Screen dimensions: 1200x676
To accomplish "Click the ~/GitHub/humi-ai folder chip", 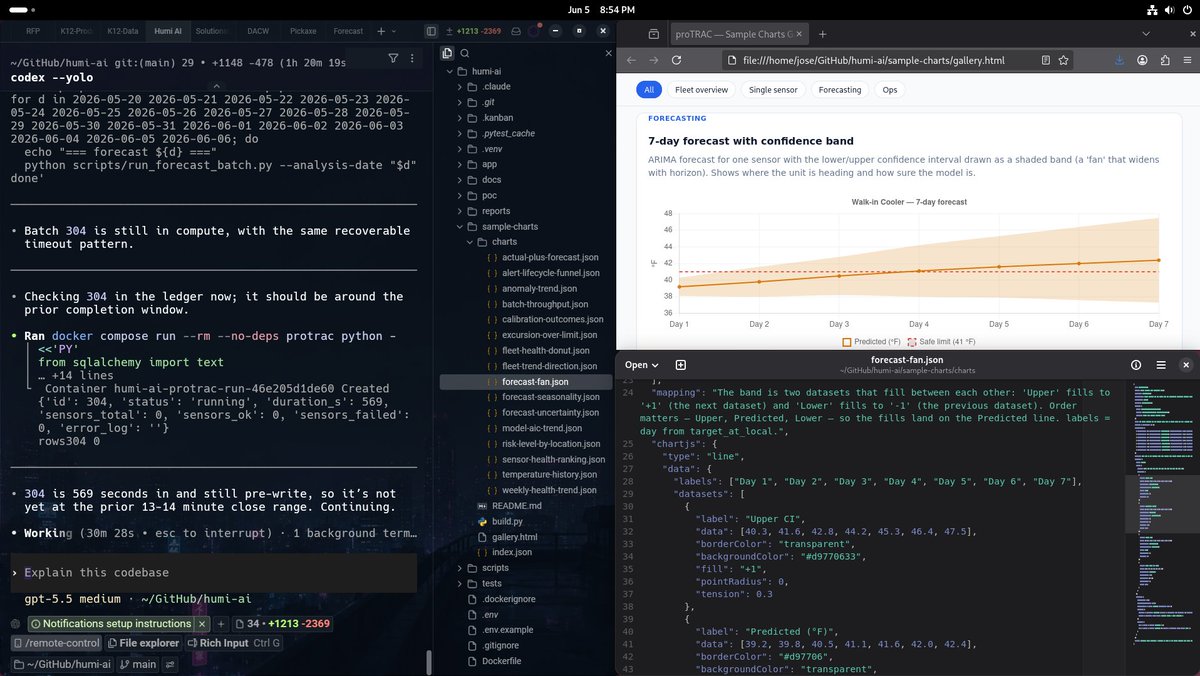I will pyautogui.click(x=62, y=664).
